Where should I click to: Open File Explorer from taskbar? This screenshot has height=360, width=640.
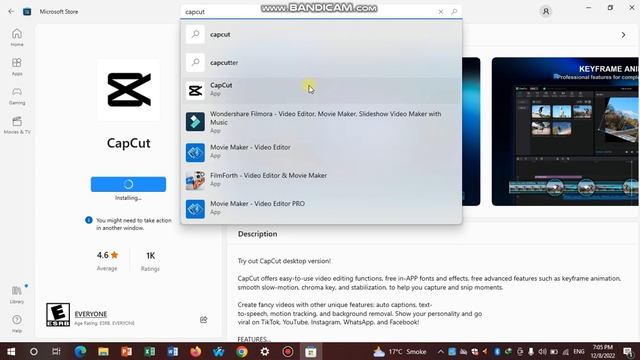coord(103,351)
